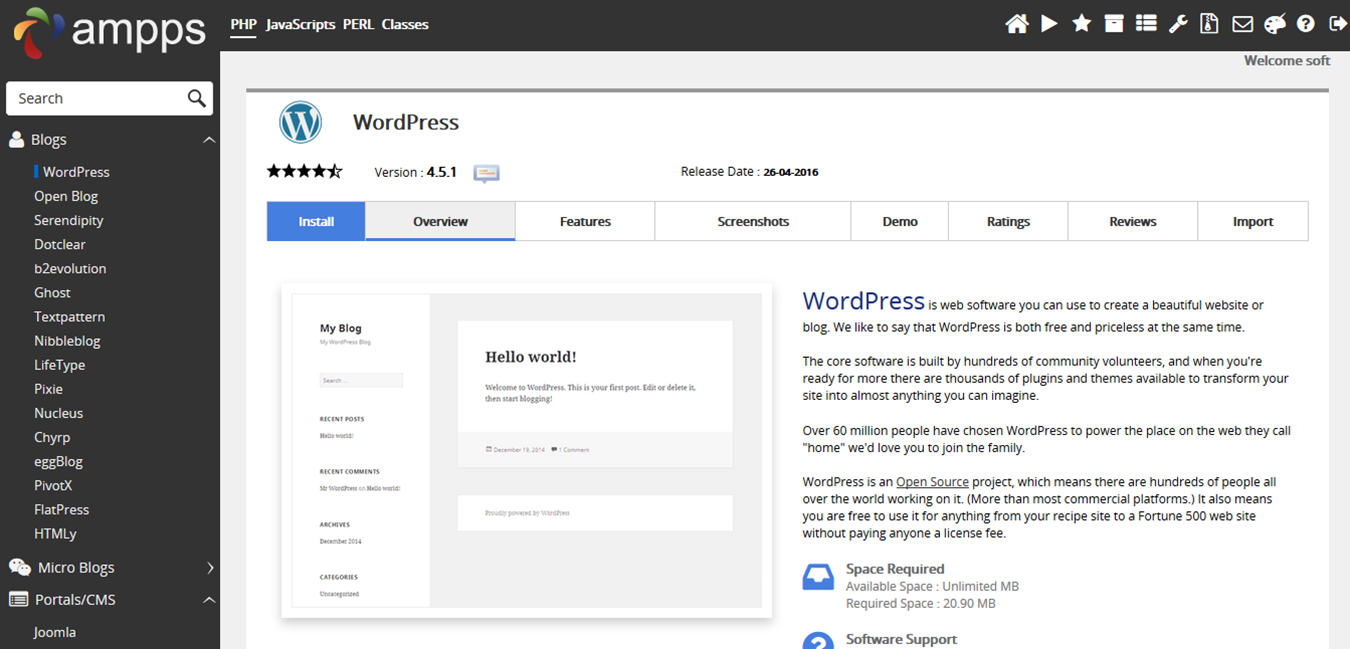The width and height of the screenshot is (1350, 649).
Task: Collapse the Portals/CMS category chevron
Action: coord(209,600)
